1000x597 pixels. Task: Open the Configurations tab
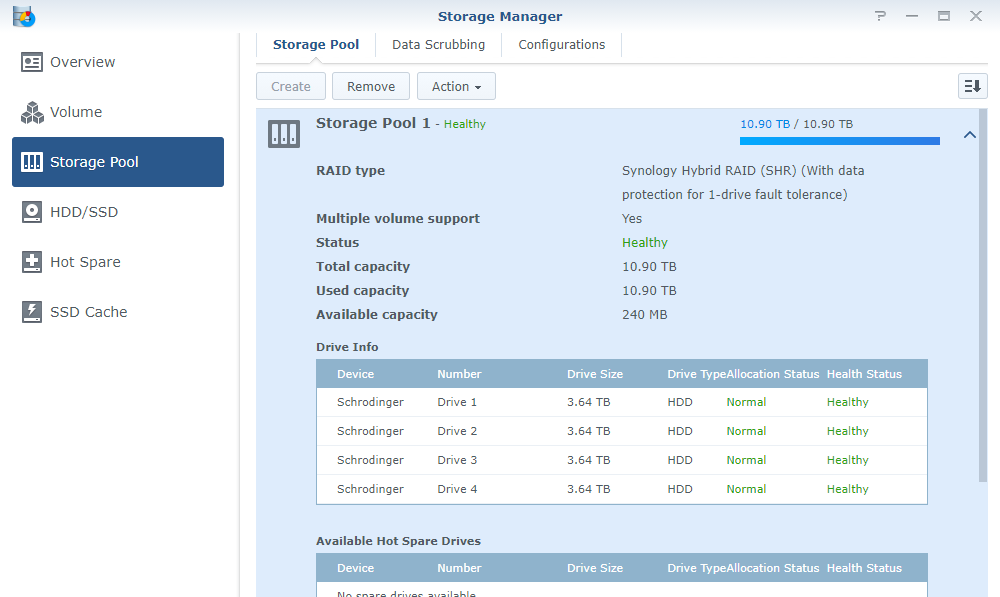561,45
